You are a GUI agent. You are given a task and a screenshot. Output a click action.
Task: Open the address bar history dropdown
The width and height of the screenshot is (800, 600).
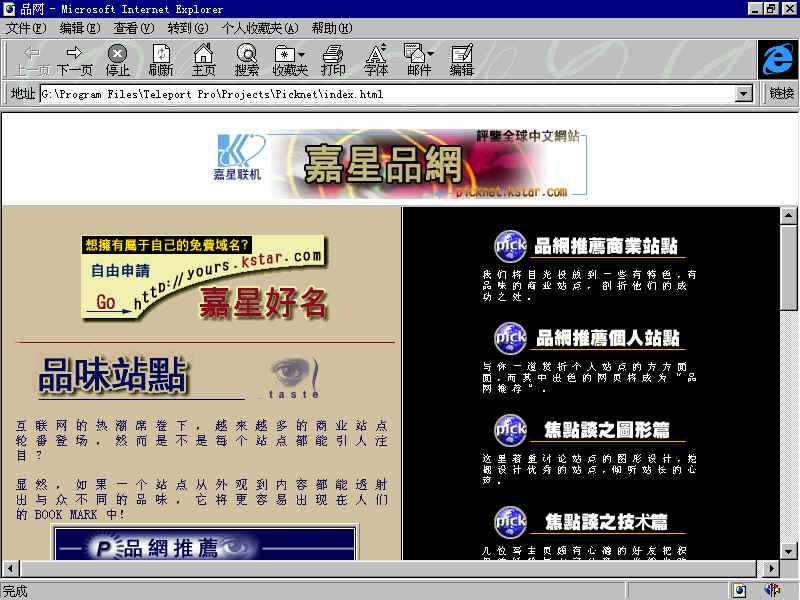click(x=742, y=94)
